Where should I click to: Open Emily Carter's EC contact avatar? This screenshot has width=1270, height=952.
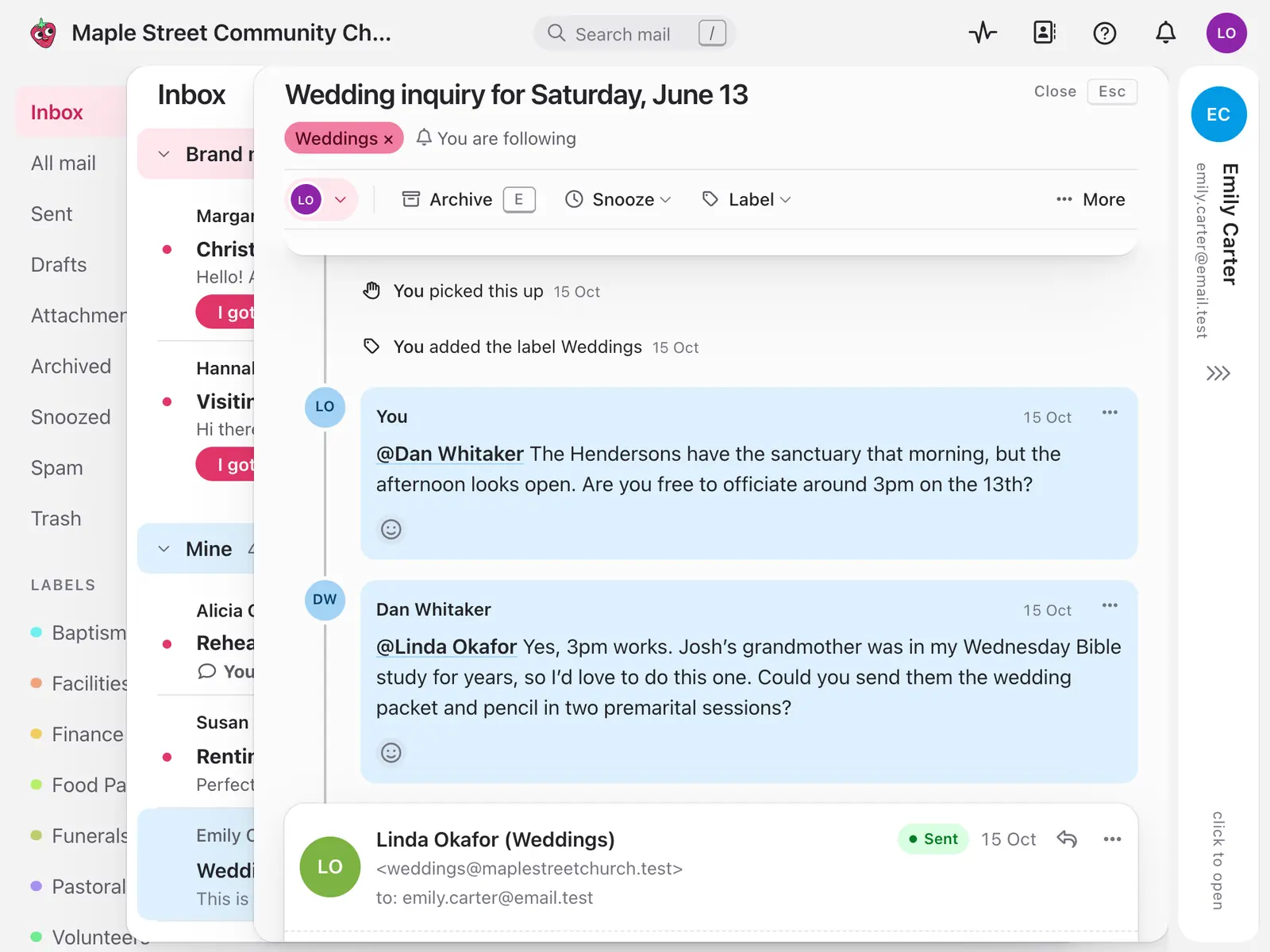click(x=1218, y=114)
